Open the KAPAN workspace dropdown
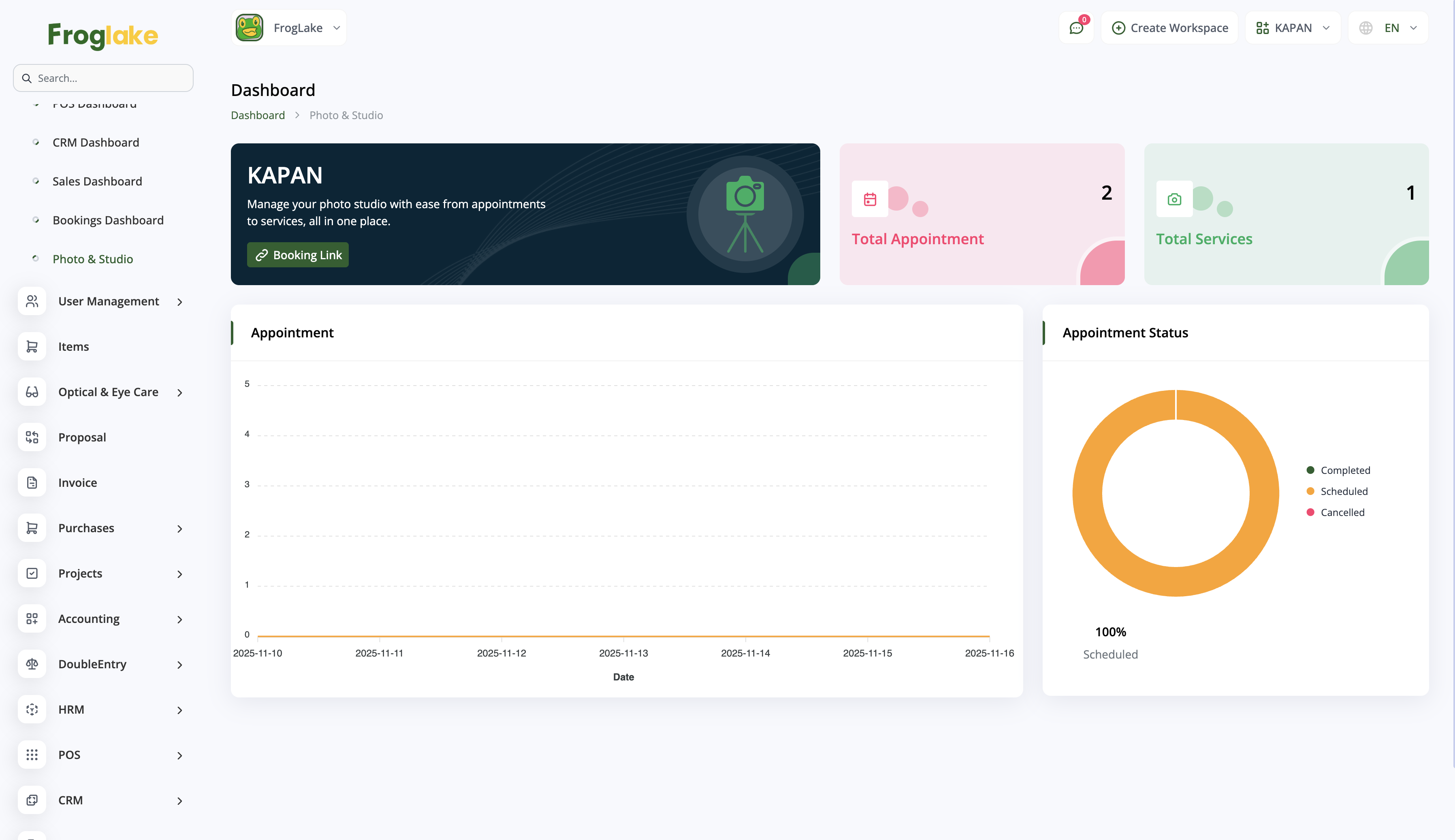Image resolution: width=1455 pixels, height=840 pixels. tap(1292, 28)
